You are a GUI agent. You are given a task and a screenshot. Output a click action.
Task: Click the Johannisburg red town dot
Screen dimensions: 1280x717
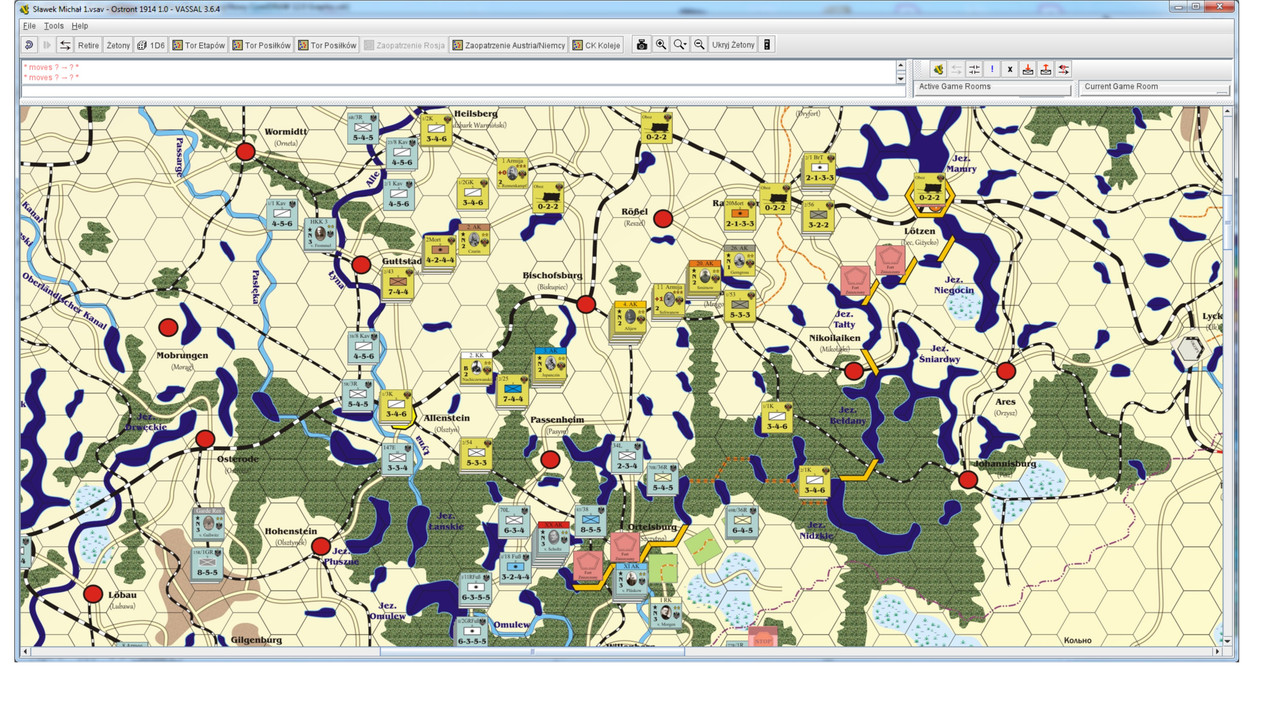(968, 481)
